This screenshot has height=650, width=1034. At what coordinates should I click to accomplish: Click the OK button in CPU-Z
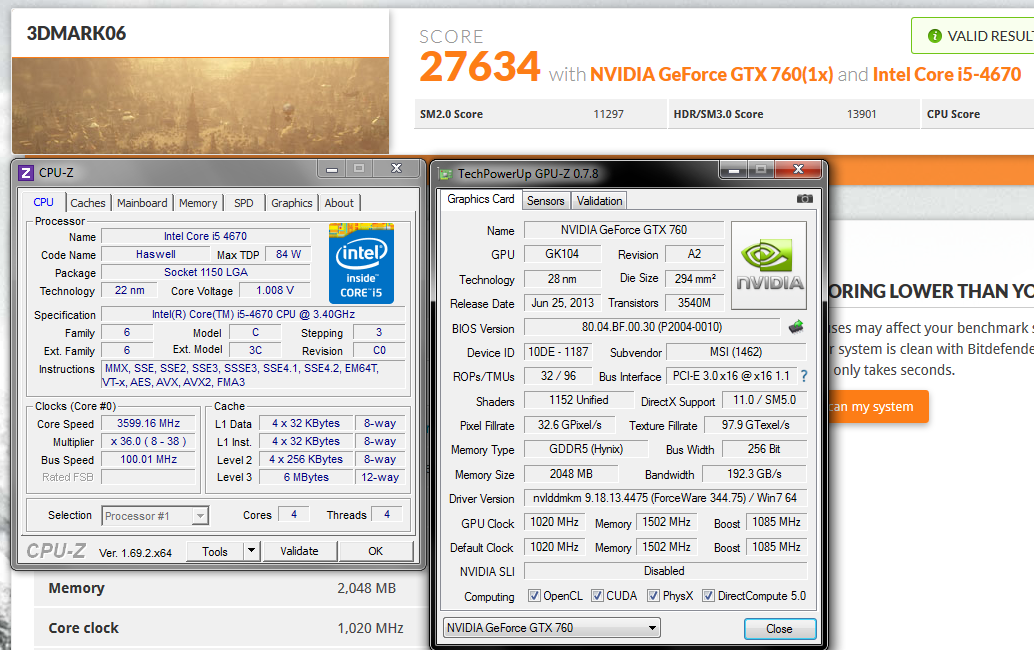click(x=376, y=551)
